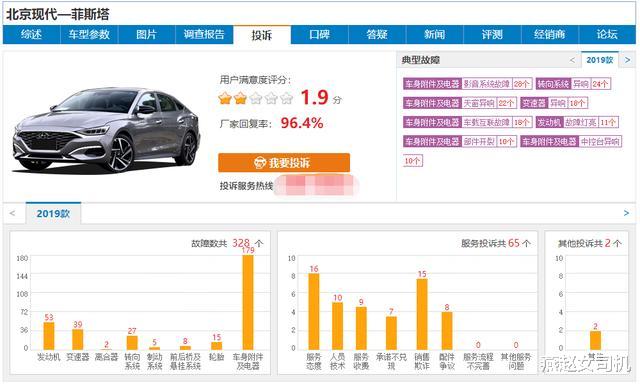Click the 人员技术 bar showing 10
This screenshot has height=385, width=640.
click(337, 326)
